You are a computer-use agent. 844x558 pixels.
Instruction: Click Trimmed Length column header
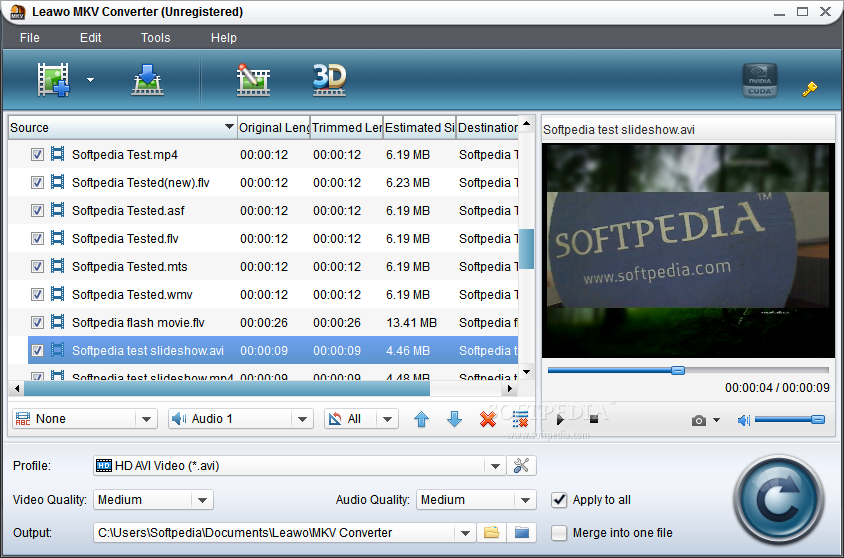347,128
